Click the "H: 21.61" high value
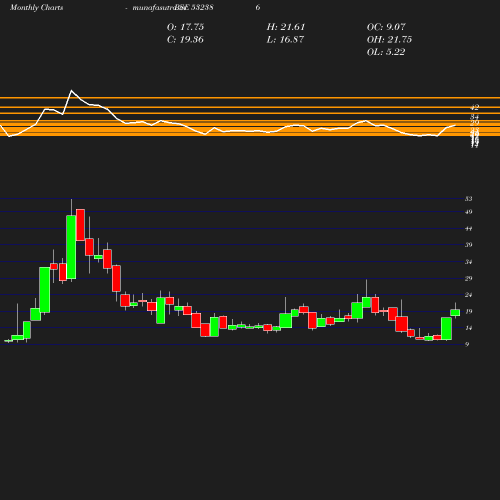Image resolution: width=500 pixels, height=500 pixels. 285,27
